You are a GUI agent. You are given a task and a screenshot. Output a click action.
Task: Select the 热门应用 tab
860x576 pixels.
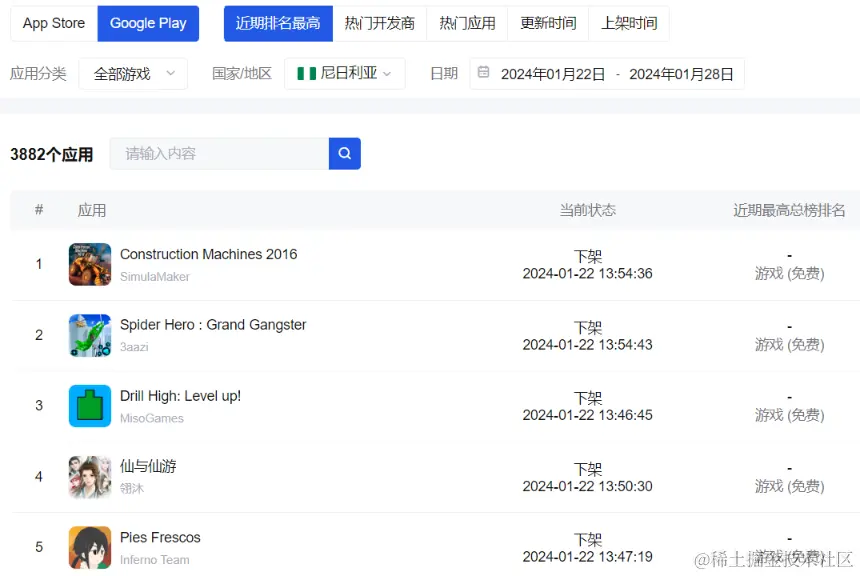tap(467, 24)
